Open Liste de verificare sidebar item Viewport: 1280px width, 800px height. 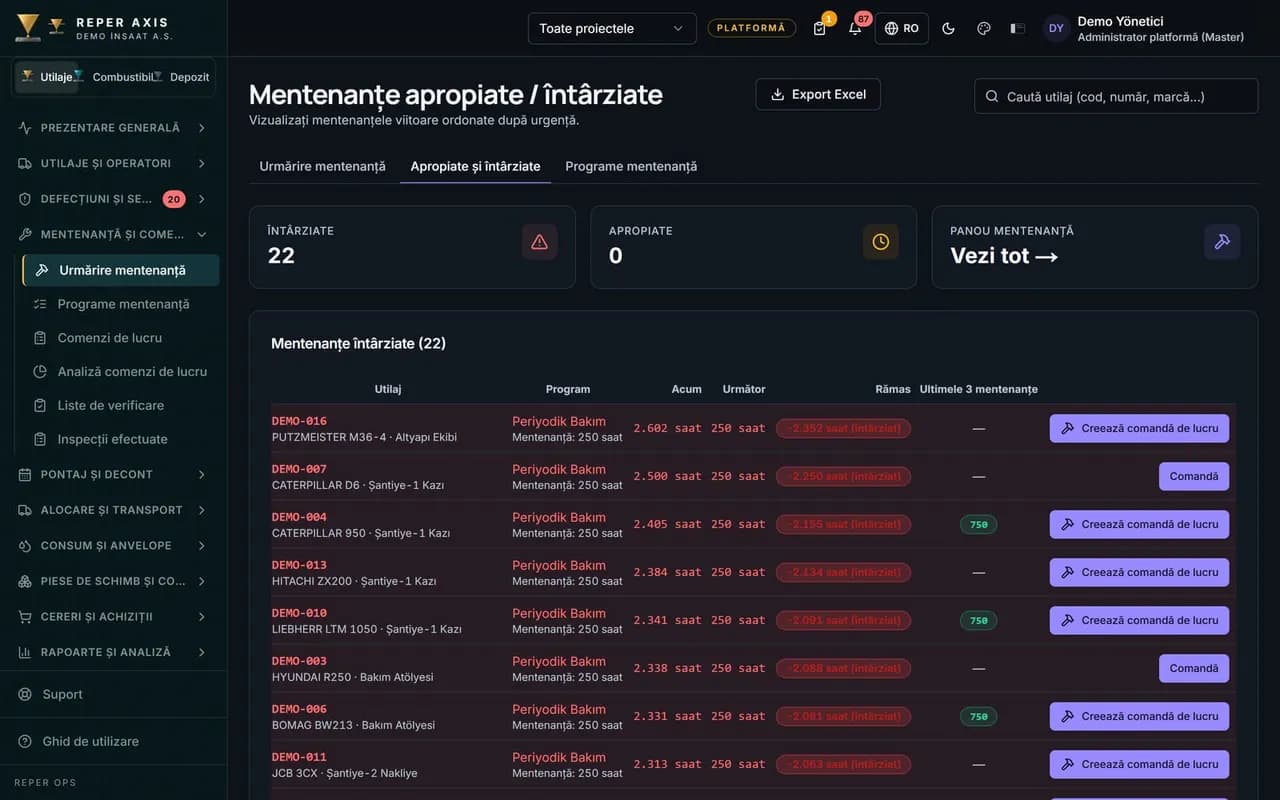coord(121,405)
